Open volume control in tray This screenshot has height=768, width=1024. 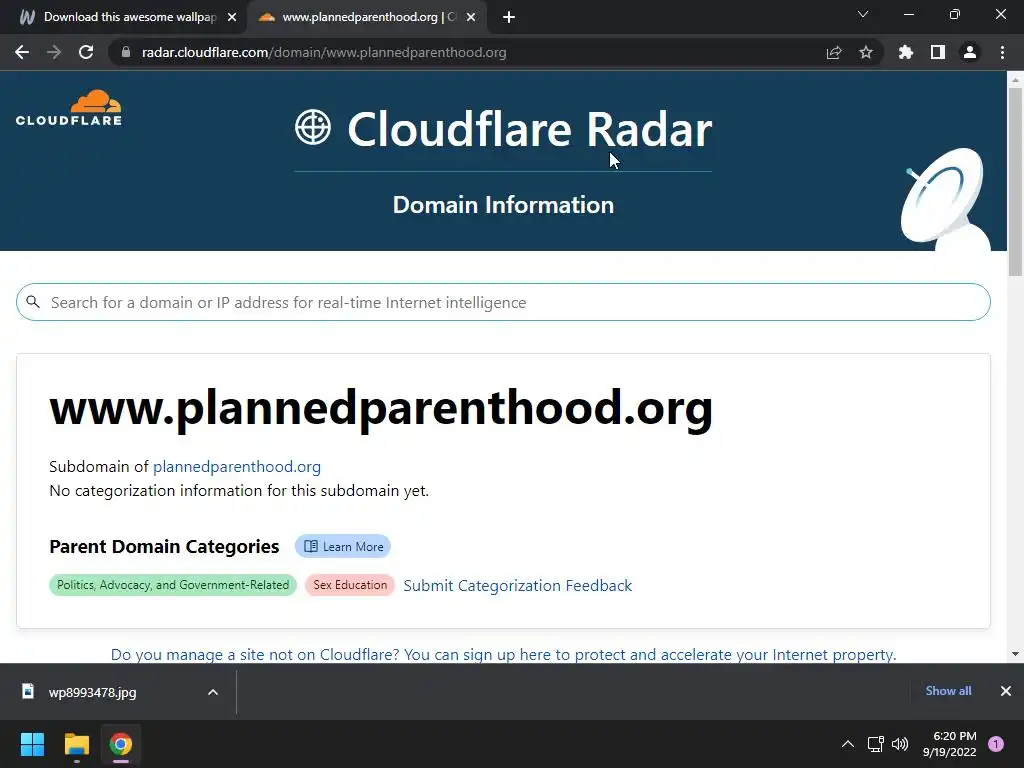(x=900, y=744)
